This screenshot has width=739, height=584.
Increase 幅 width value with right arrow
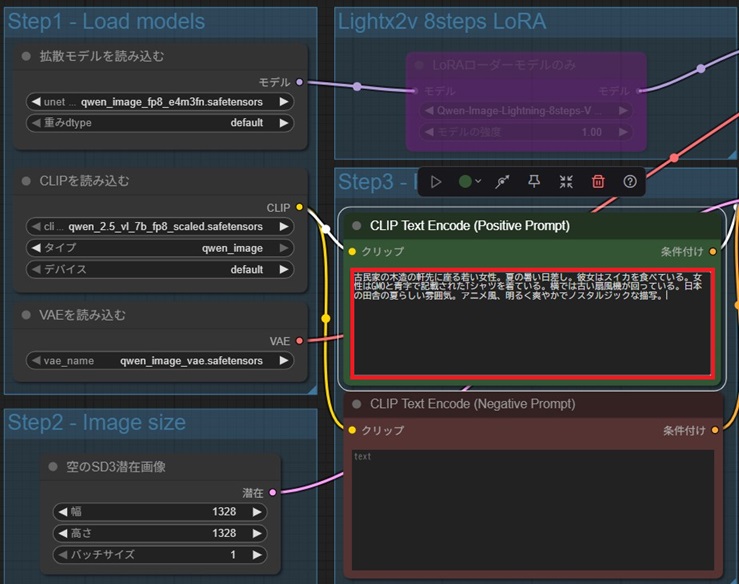coord(257,512)
